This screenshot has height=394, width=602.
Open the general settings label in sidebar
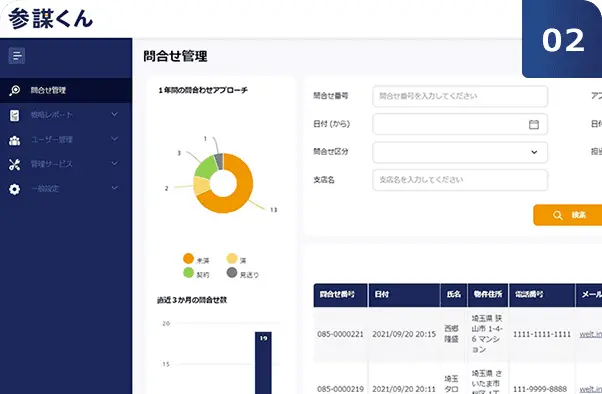tap(45, 189)
